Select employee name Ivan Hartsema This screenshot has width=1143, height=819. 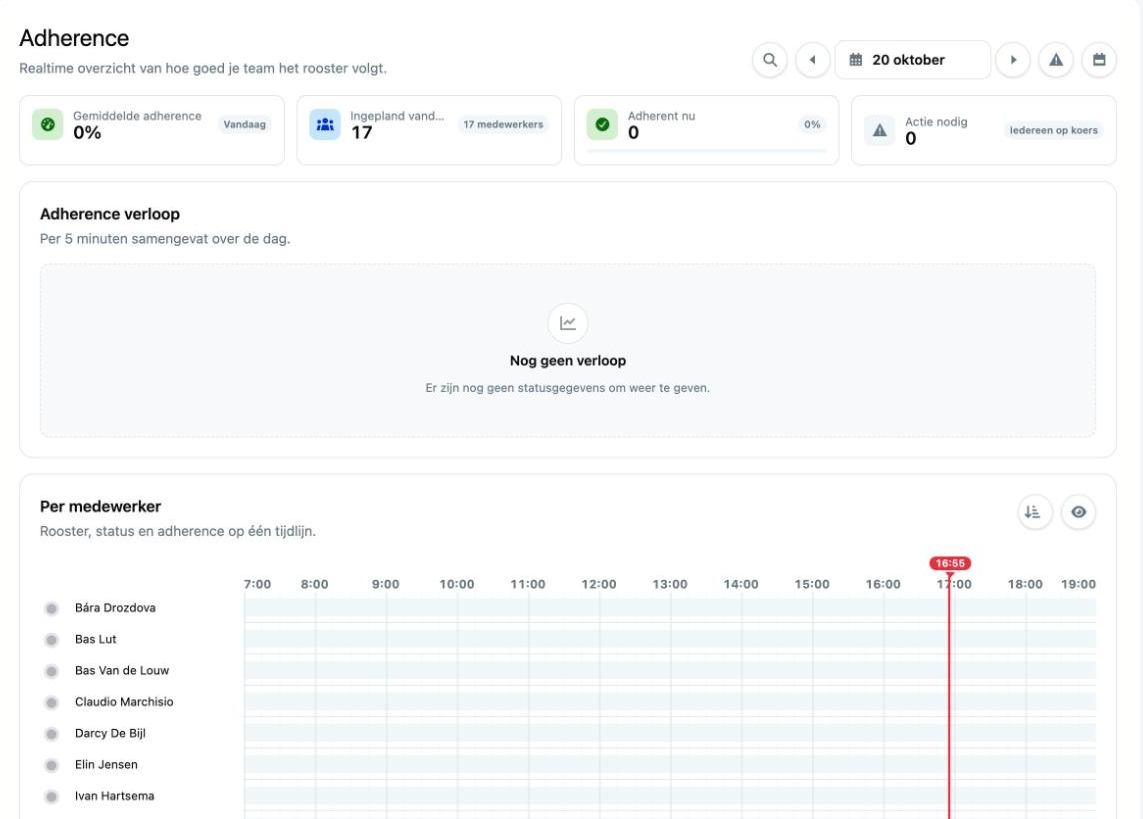(114, 796)
